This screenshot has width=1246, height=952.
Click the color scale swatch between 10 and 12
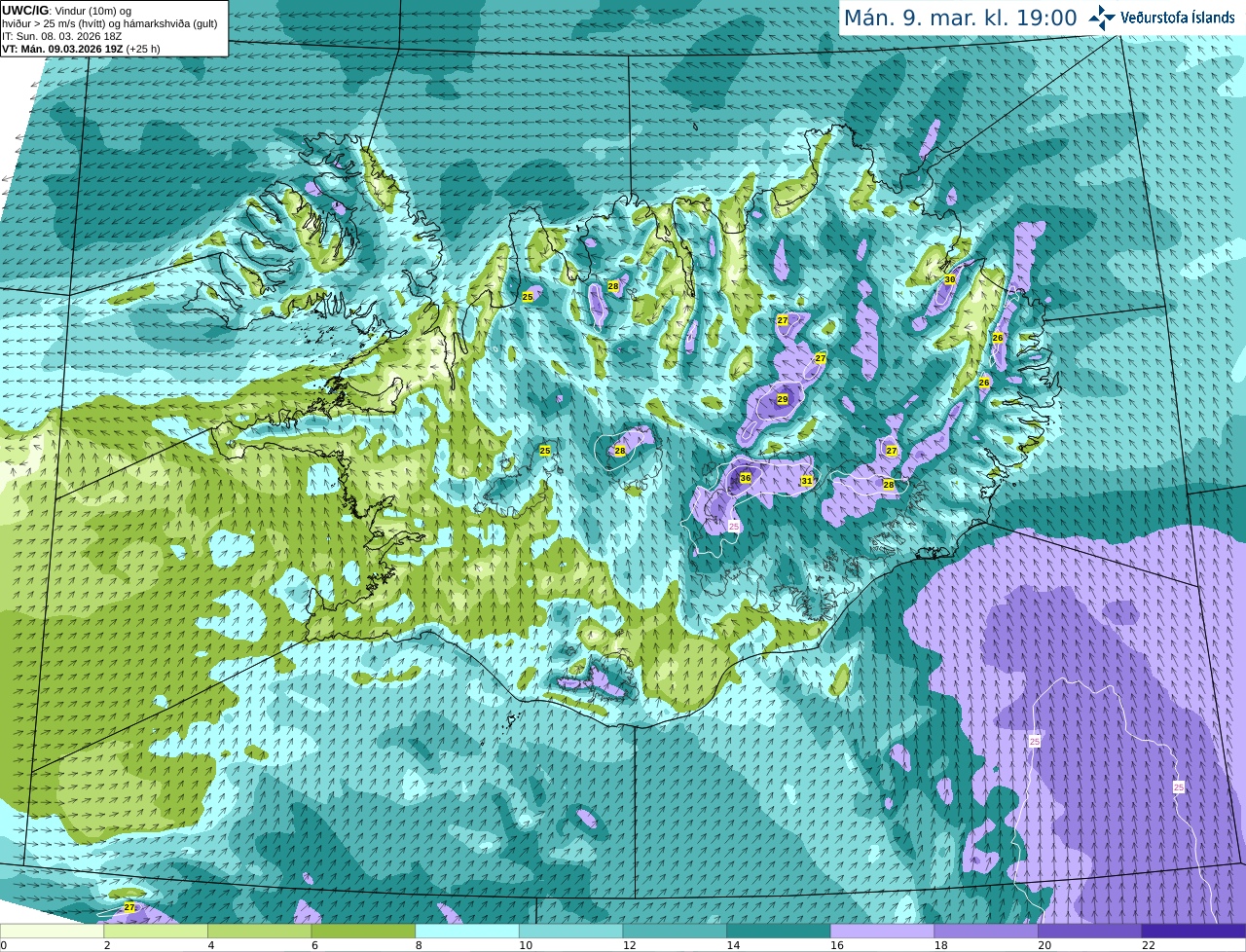pos(570,932)
